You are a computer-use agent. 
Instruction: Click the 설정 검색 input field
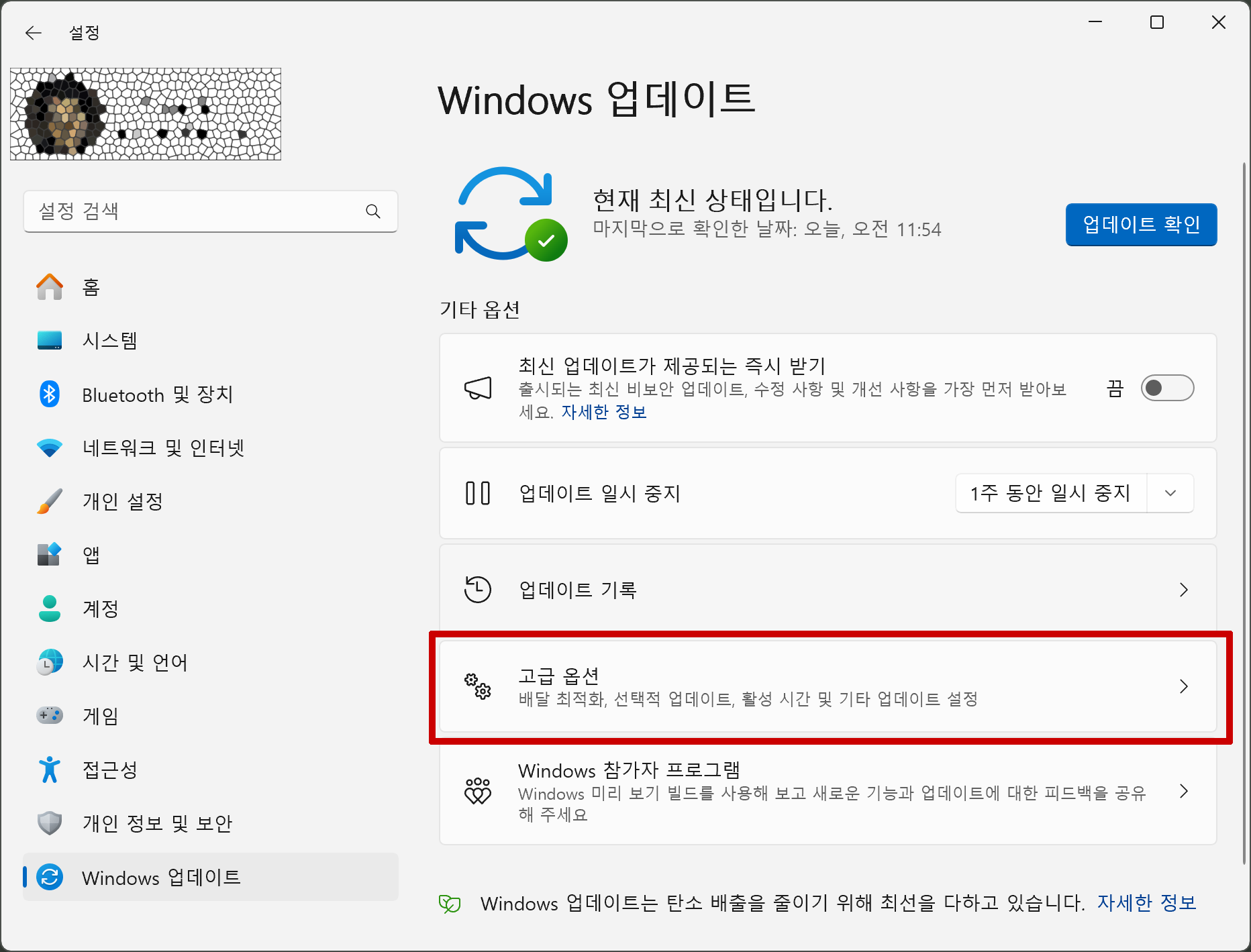(211, 211)
